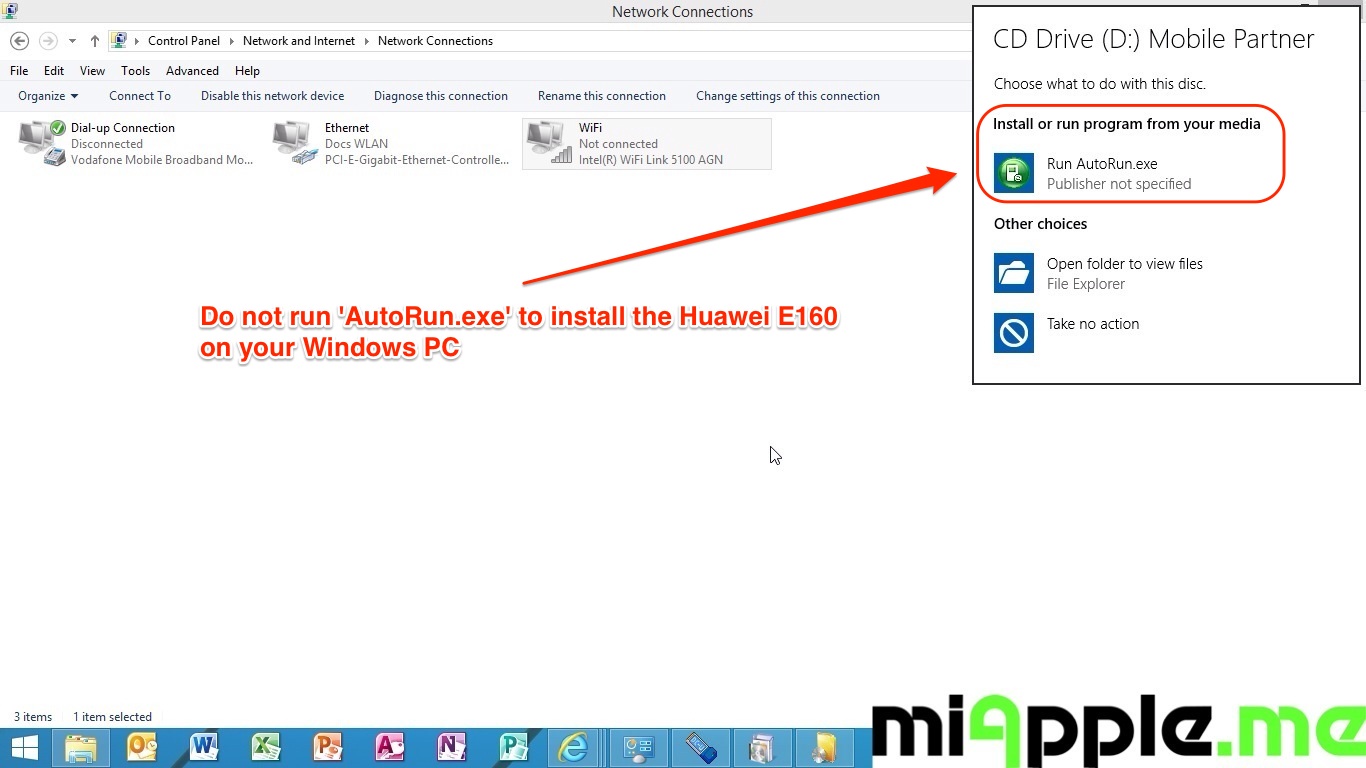Open the Advanced menu
This screenshot has height=768, width=1366.
click(x=192, y=71)
